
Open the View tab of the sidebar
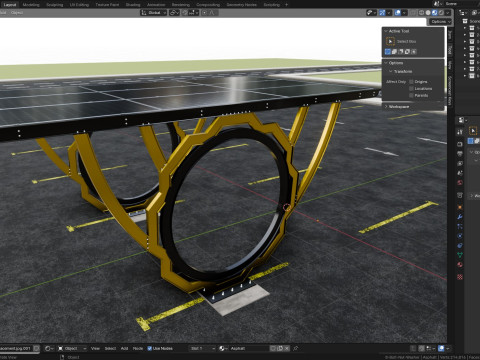click(450, 65)
